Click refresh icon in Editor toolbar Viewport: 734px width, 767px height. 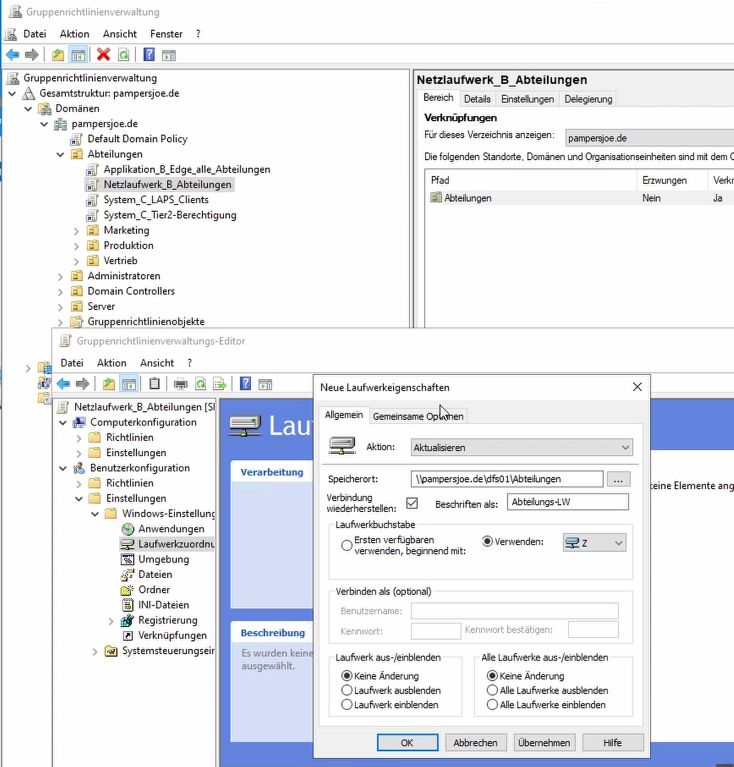pos(200,384)
